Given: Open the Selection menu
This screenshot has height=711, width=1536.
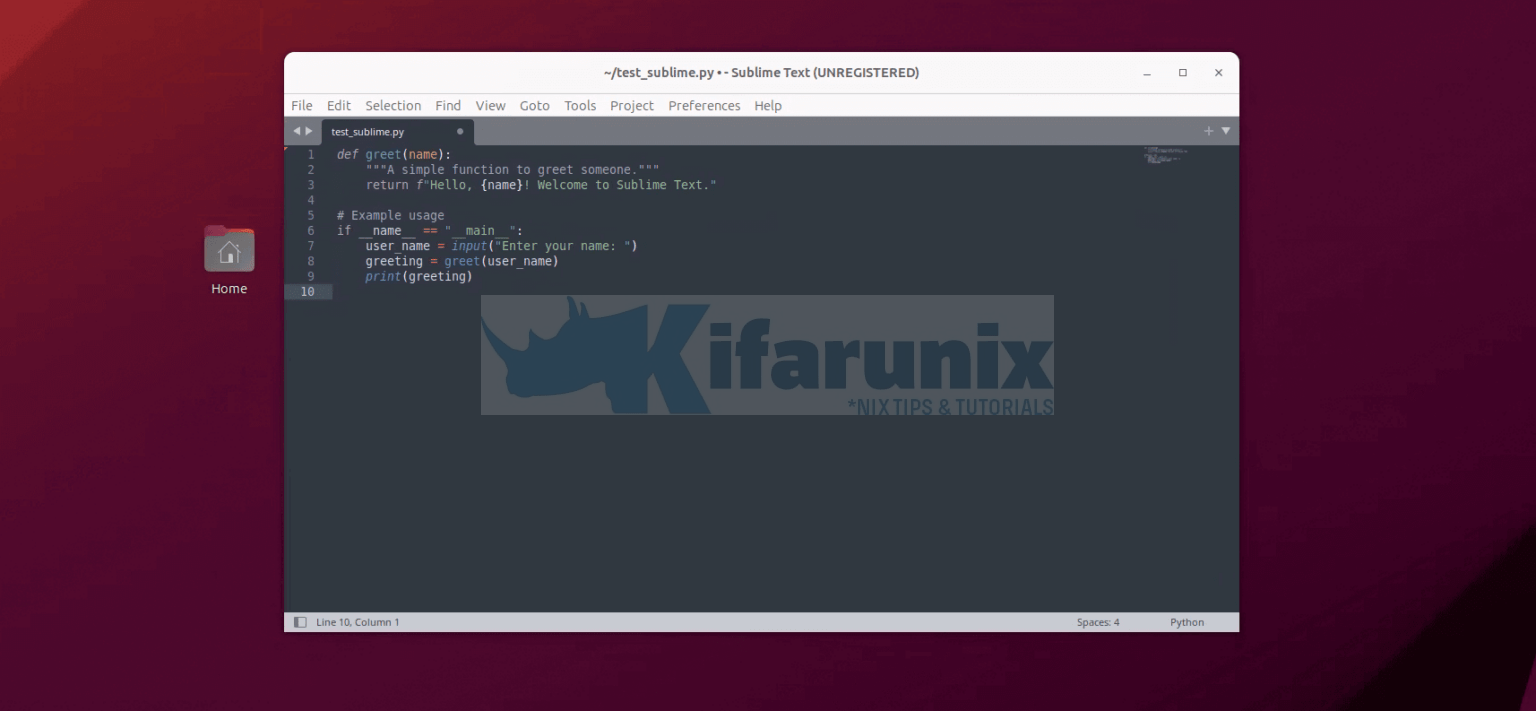Looking at the screenshot, I should (x=393, y=105).
